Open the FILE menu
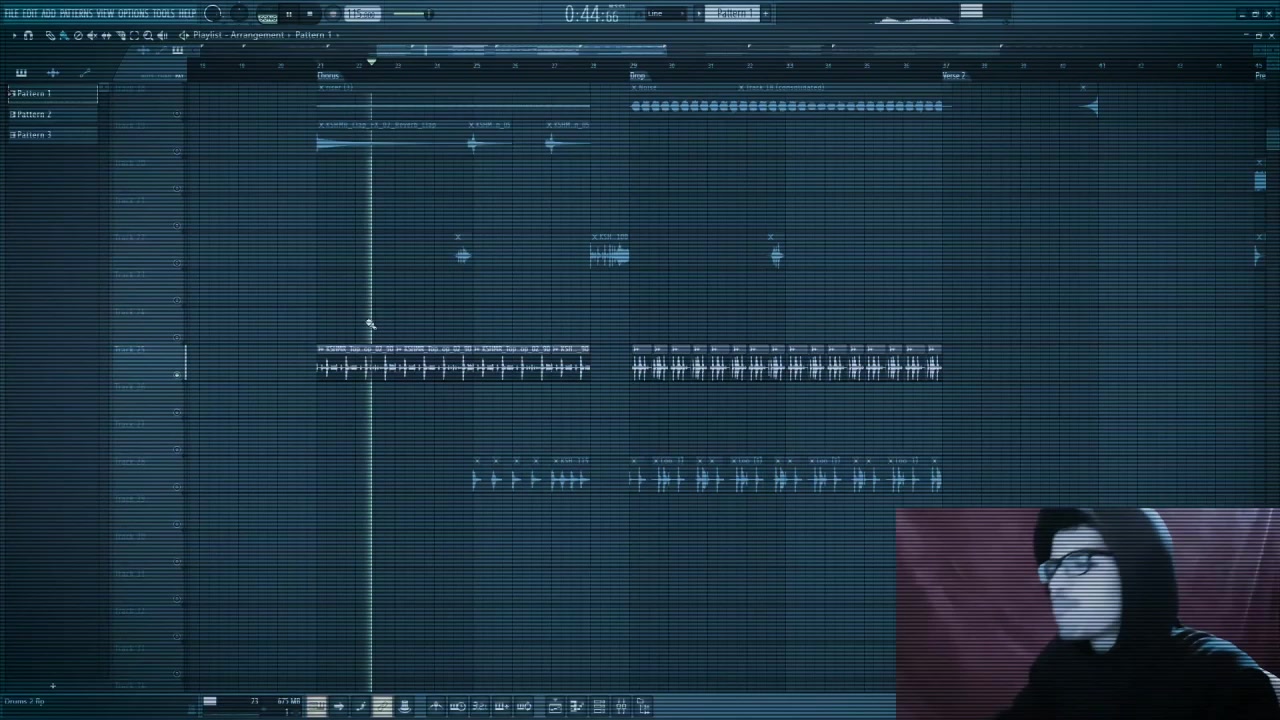 click(x=10, y=14)
